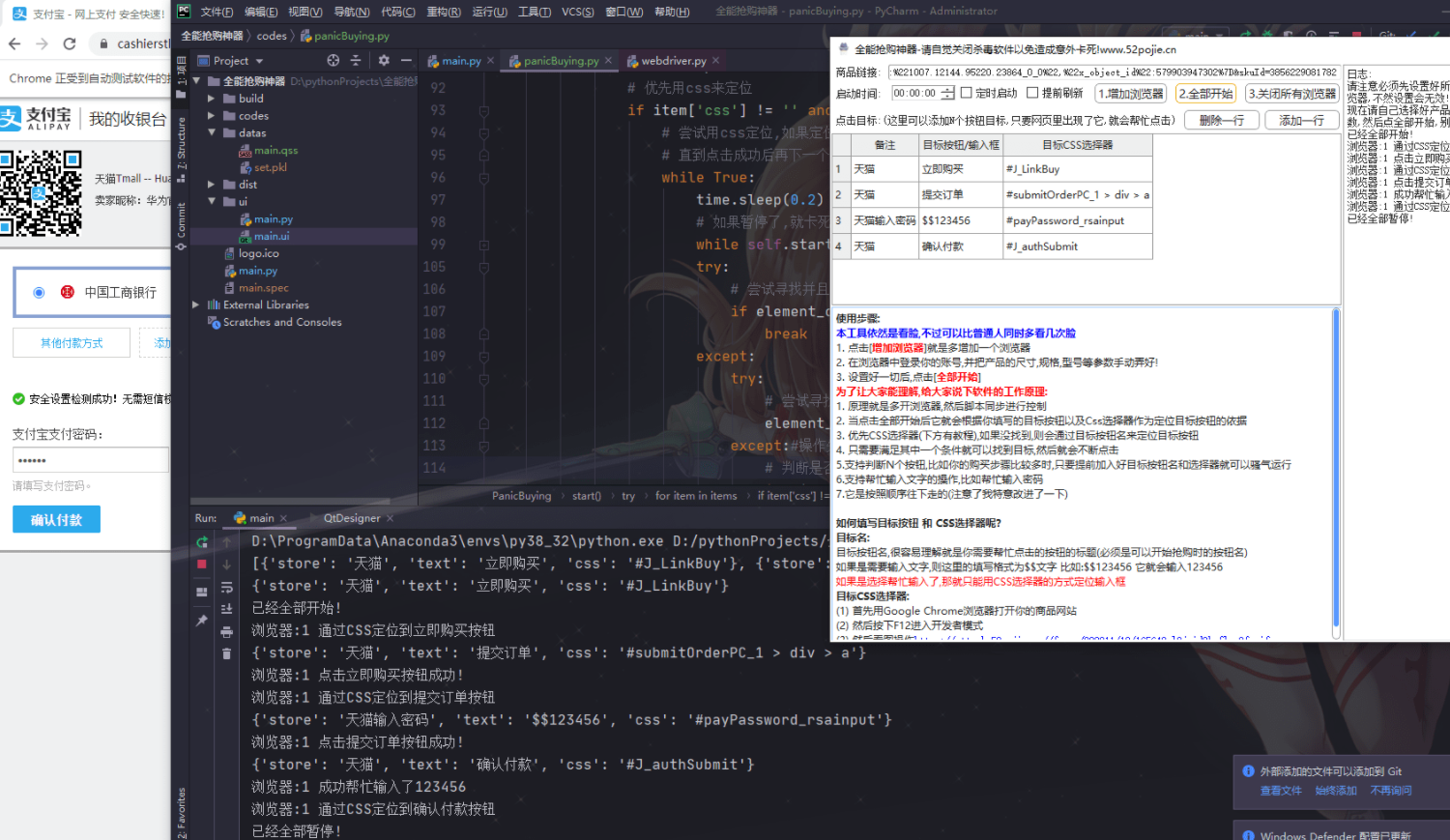Click the 确认付款 button on Alipay page
This screenshot has height=840, width=1450.
[56, 520]
